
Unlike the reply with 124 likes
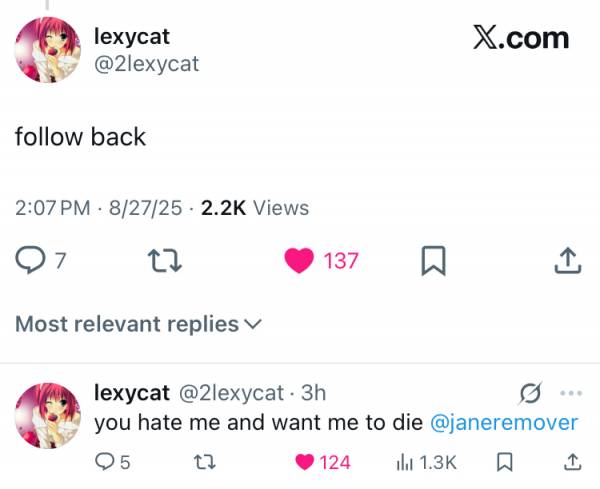tap(305, 462)
